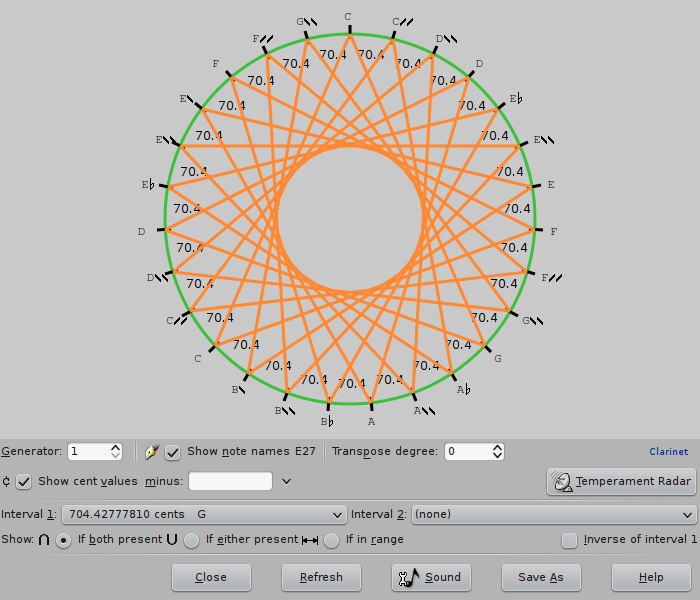Open the Interval 1 dropdown
Image resolution: width=700 pixels, height=600 pixels.
point(204,514)
